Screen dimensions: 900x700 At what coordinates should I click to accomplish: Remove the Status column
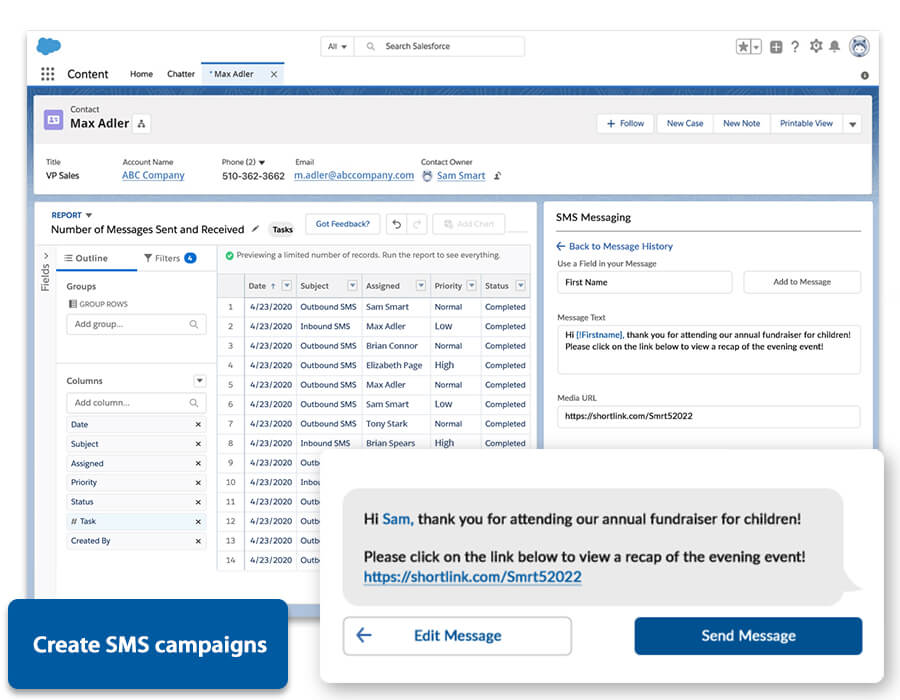point(198,502)
